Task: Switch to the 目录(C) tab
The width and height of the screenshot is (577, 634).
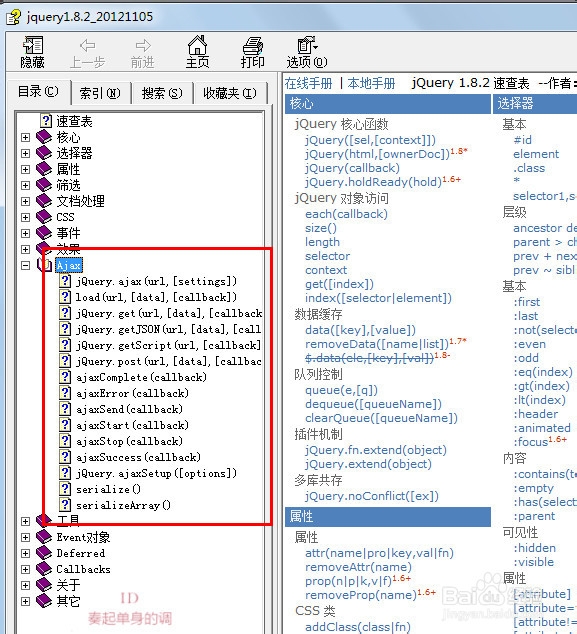Action: pos(39,92)
